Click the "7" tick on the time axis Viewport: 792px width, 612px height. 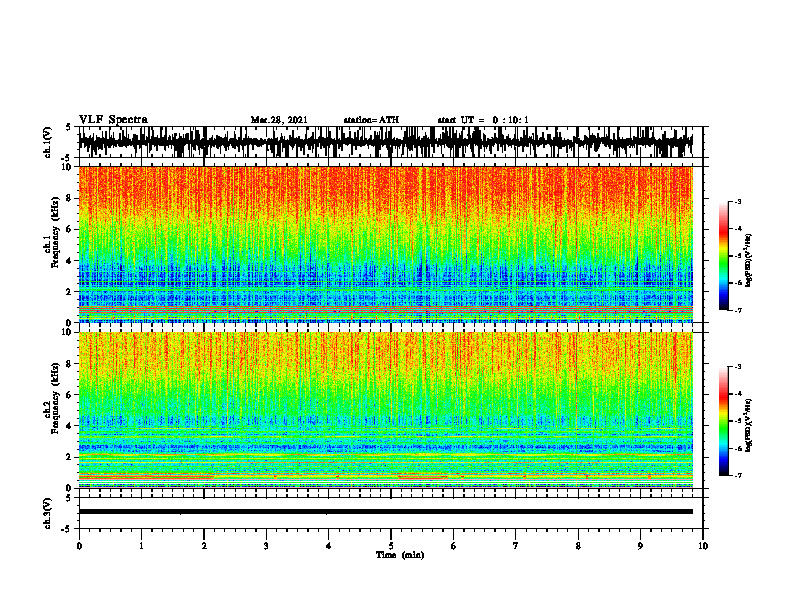[516, 546]
